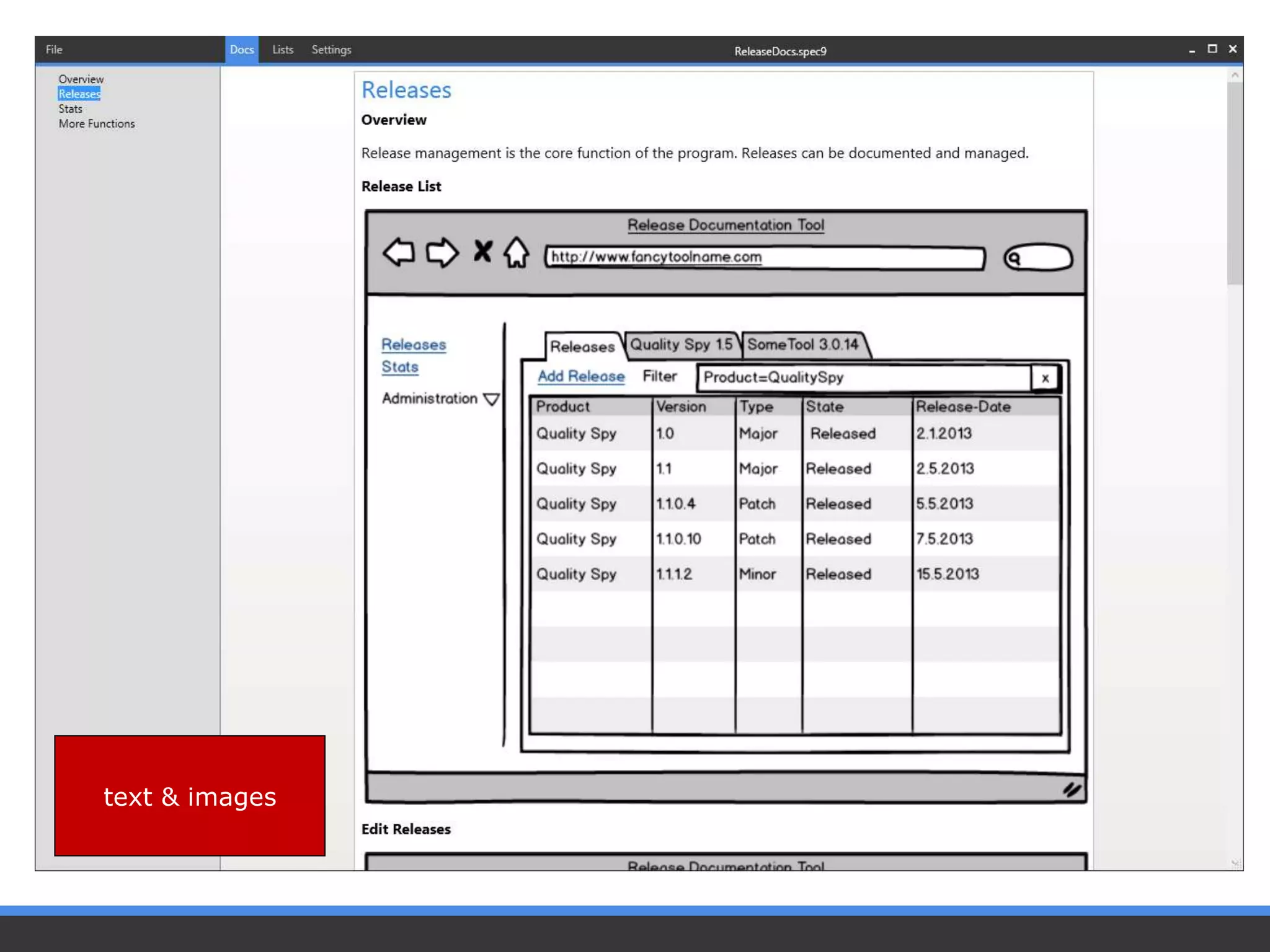Clear the Product=QualitySpy filter with x

[1045, 378]
